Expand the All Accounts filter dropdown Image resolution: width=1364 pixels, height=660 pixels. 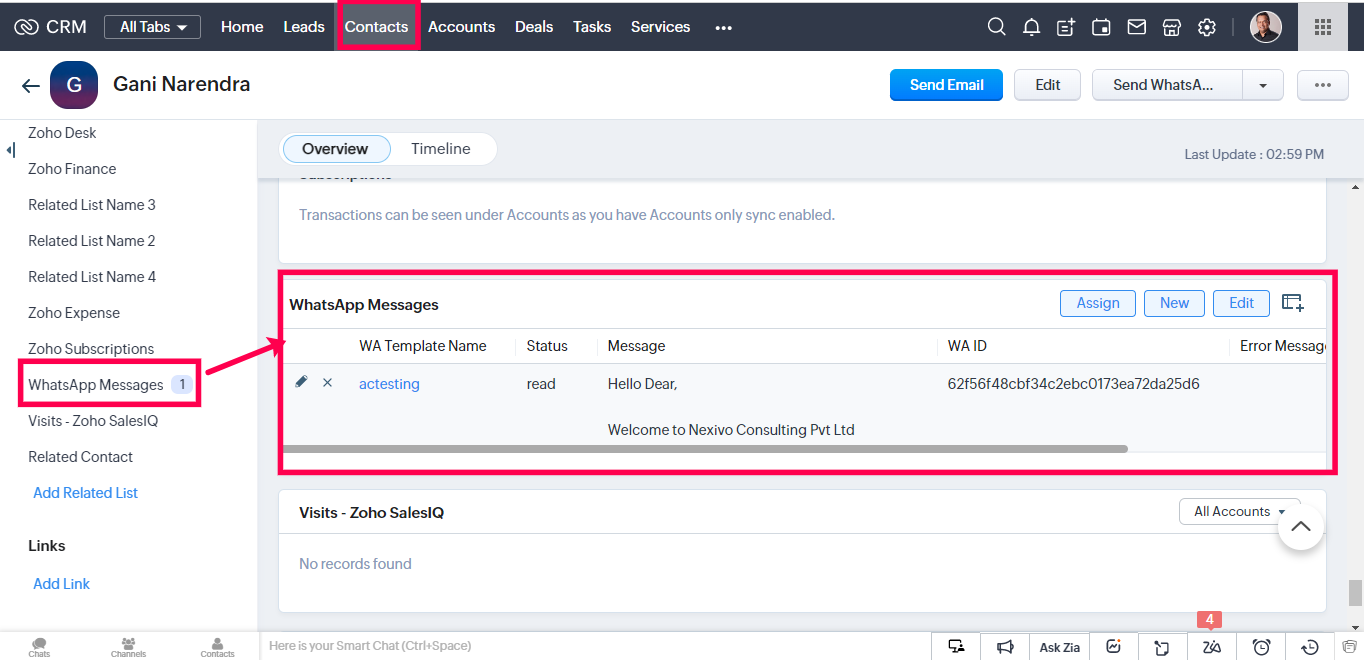click(1240, 511)
